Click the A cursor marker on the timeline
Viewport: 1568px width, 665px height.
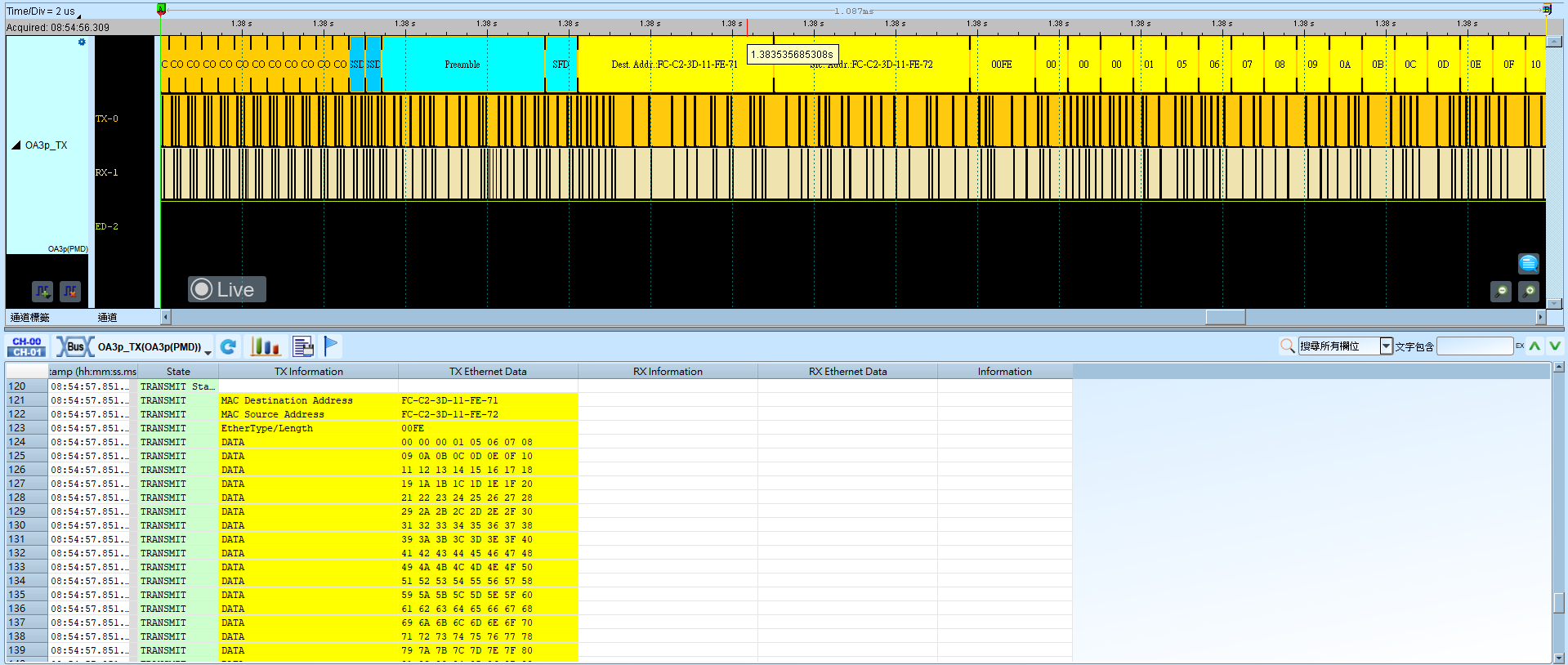click(x=161, y=10)
